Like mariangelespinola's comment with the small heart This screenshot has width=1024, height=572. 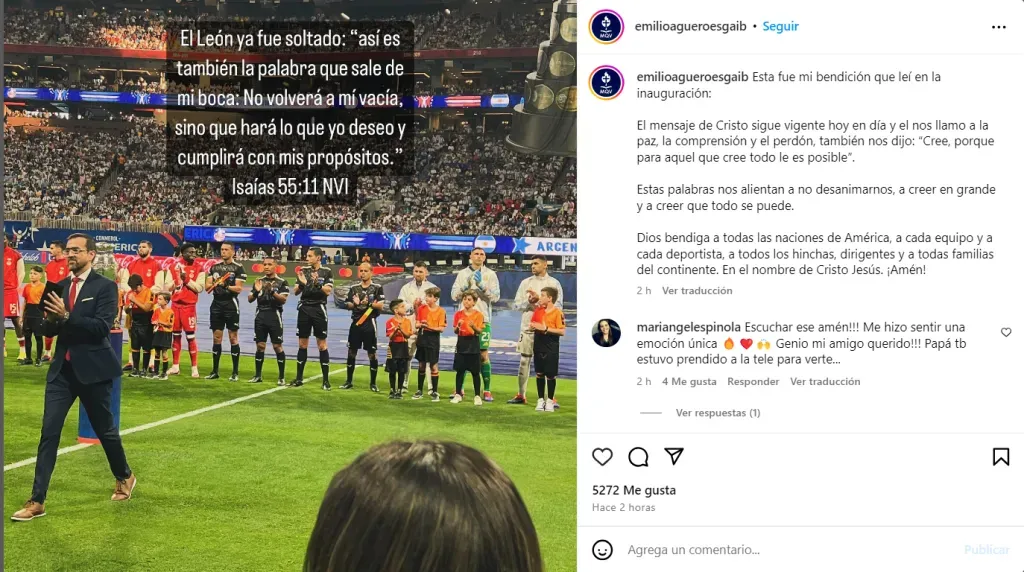(x=1006, y=332)
